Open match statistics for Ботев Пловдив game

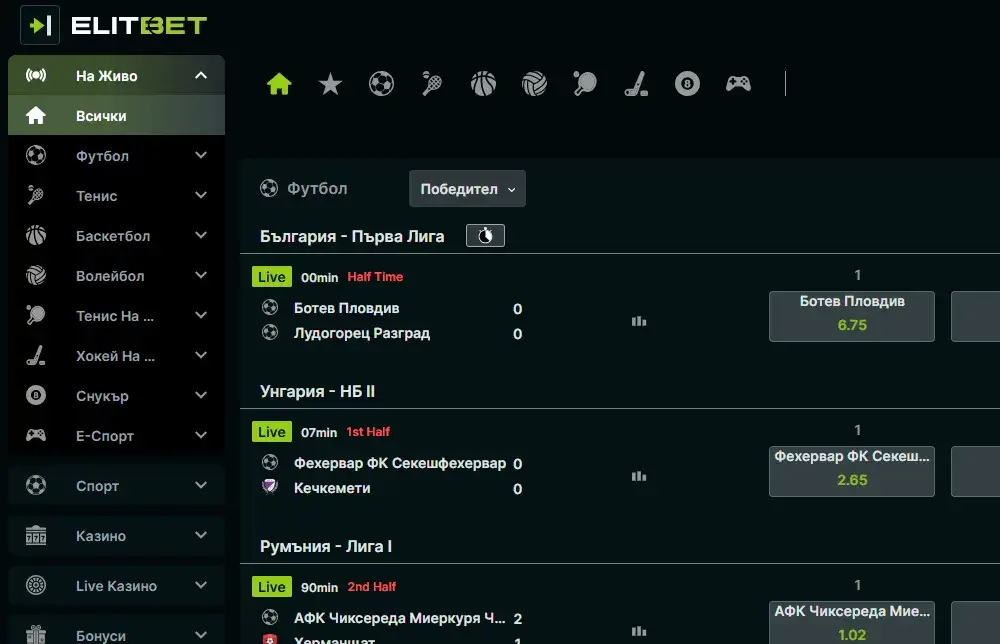639,322
